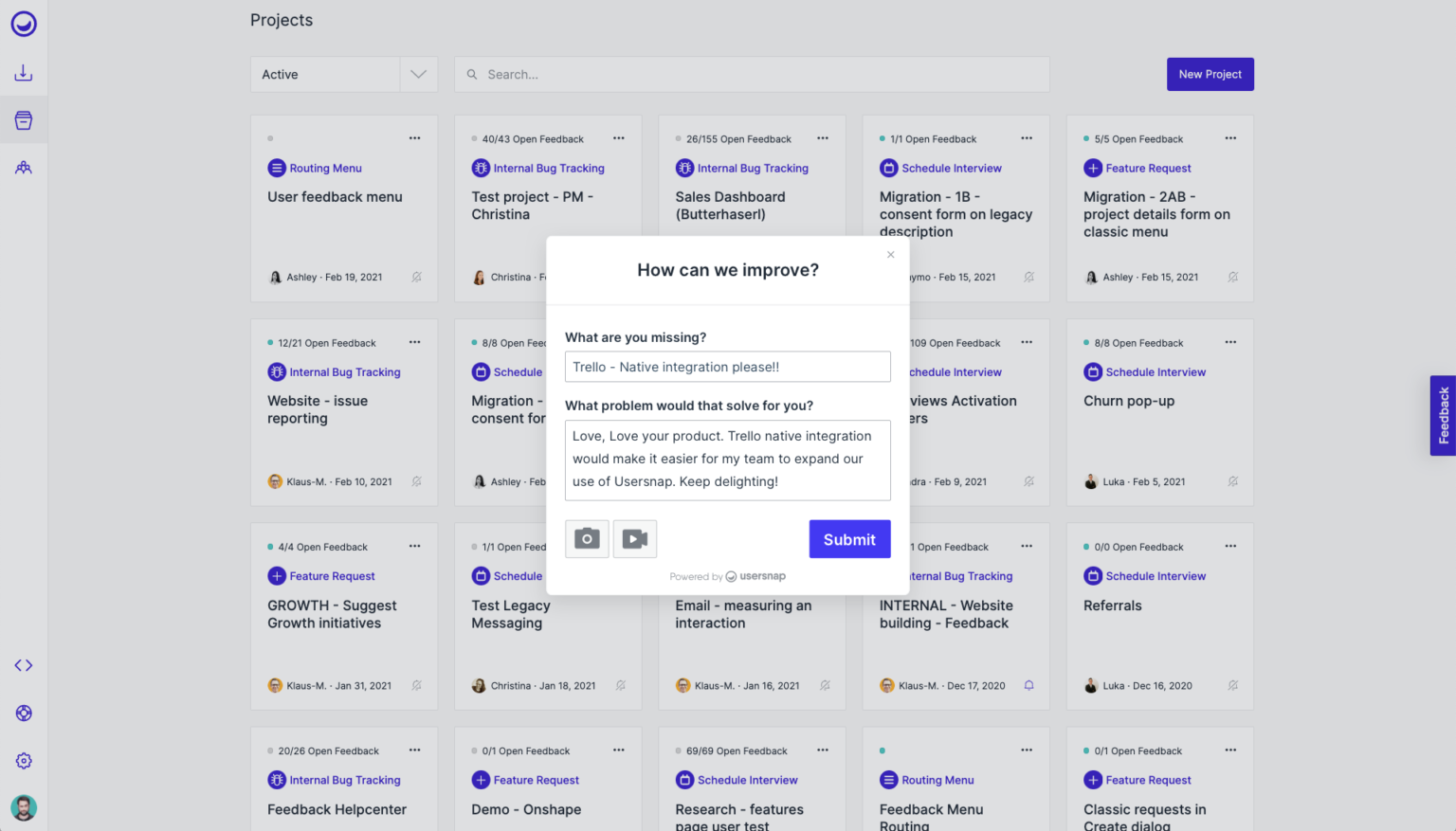The height and width of the screenshot is (831, 1456).
Task: Open the web integrations globe icon
Action: (24, 713)
